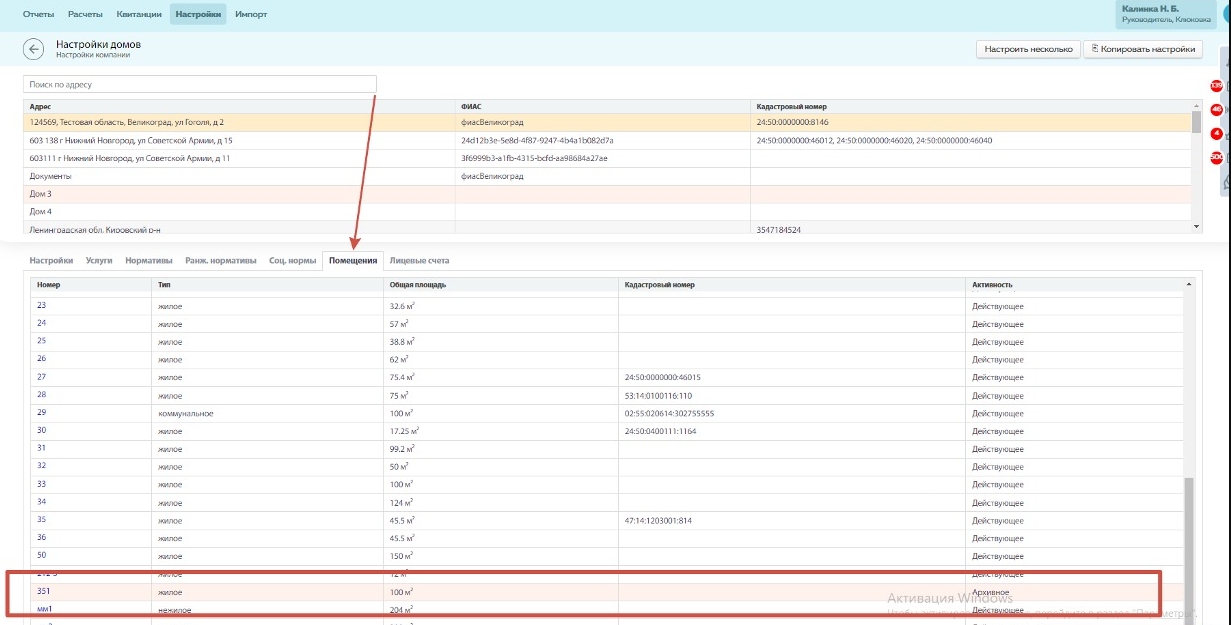
Task: Click the red 139 notification badge
Action: (x=1217, y=86)
